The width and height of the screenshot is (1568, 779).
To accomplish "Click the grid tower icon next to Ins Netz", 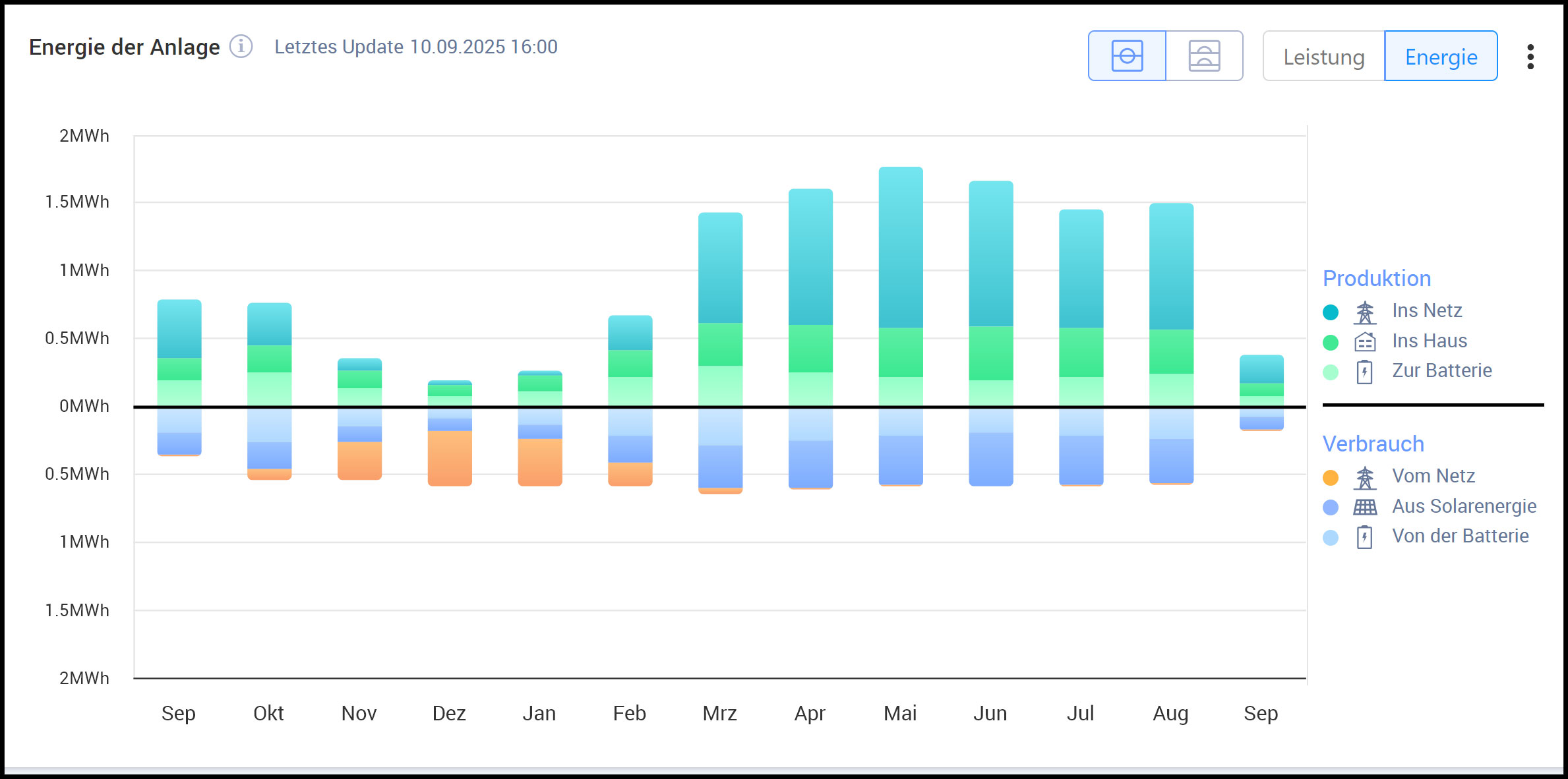I will (1364, 312).
